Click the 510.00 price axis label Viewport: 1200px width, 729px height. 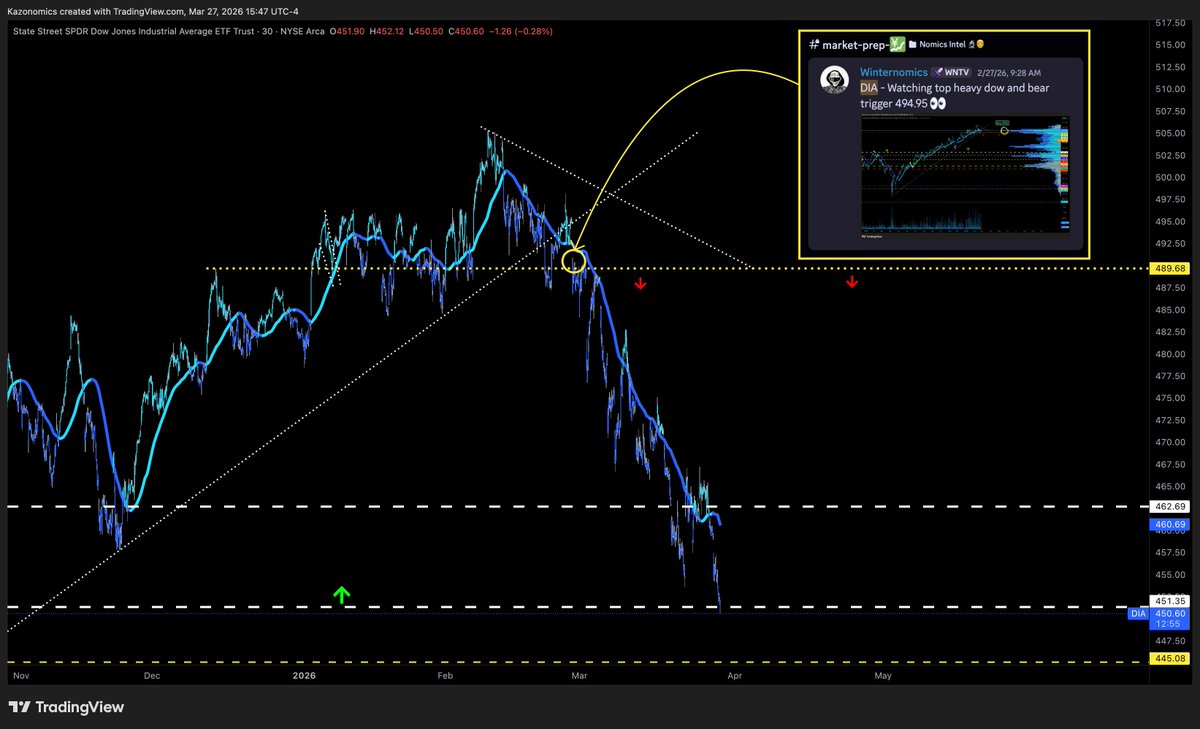coord(1170,89)
